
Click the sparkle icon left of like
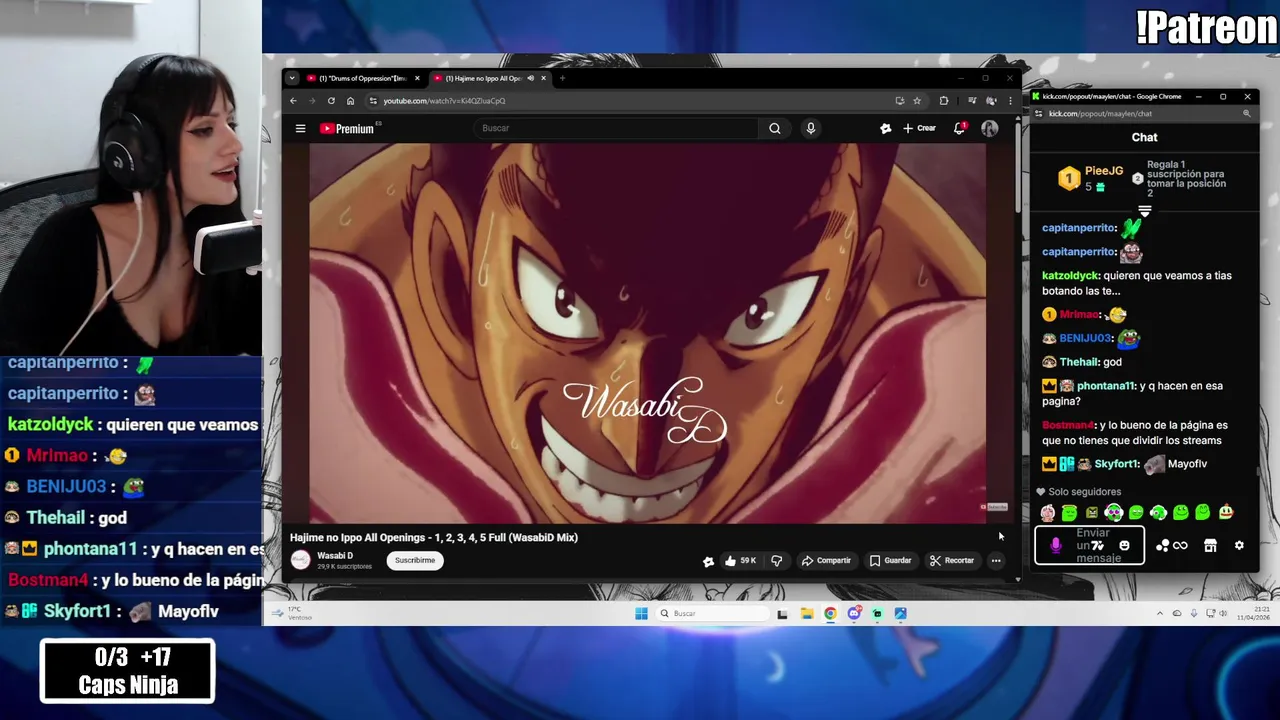pos(708,561)
